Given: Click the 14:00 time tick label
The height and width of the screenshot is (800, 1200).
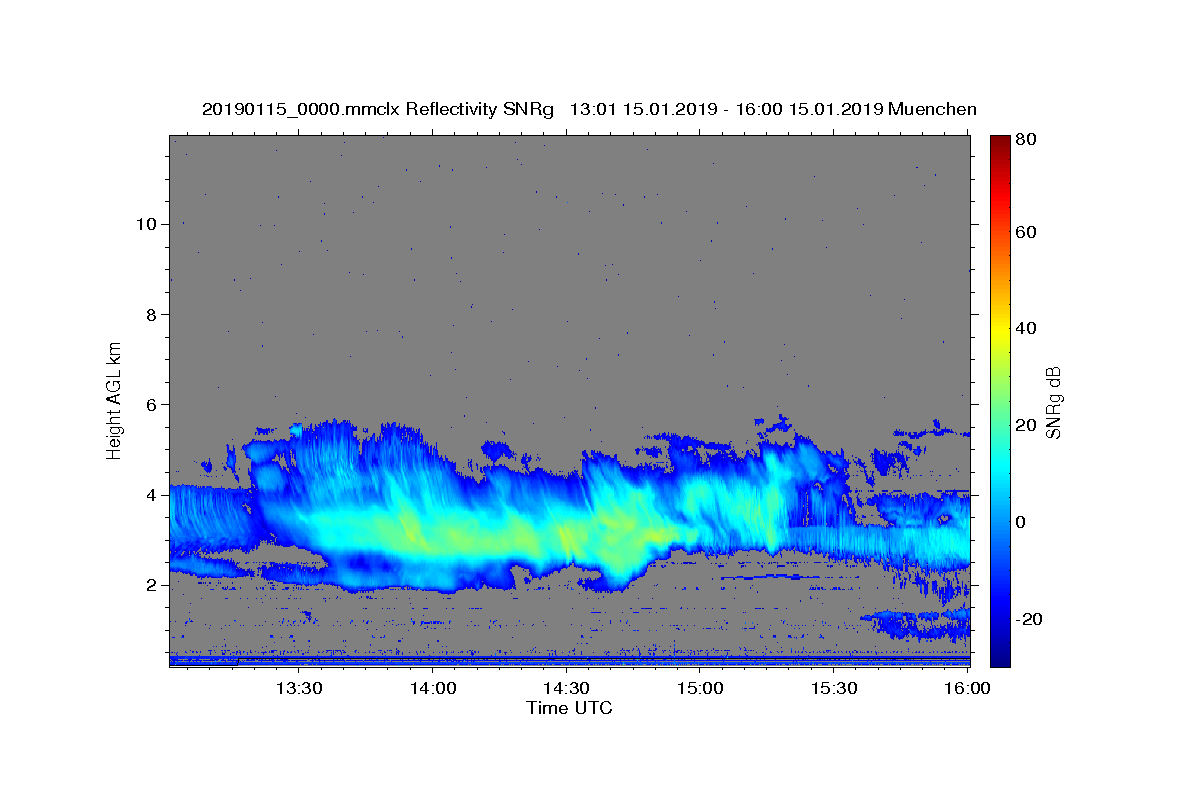Looking at the screenshot, I should pos(432,688).
